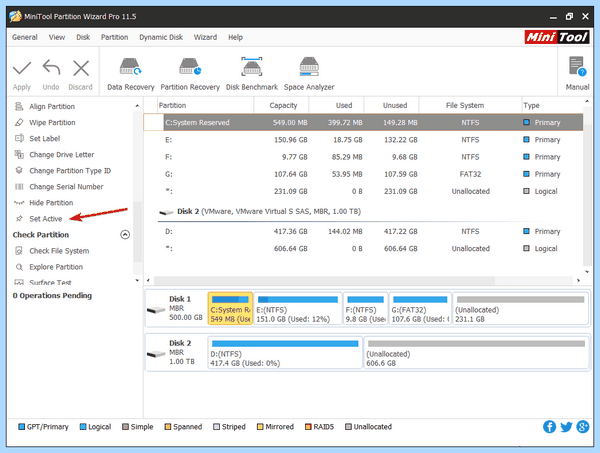The width and height of the screenshot is (600, 453).
Task: Sort by Capacity column header
Action: pyautogui.click(x=282, y=105)
